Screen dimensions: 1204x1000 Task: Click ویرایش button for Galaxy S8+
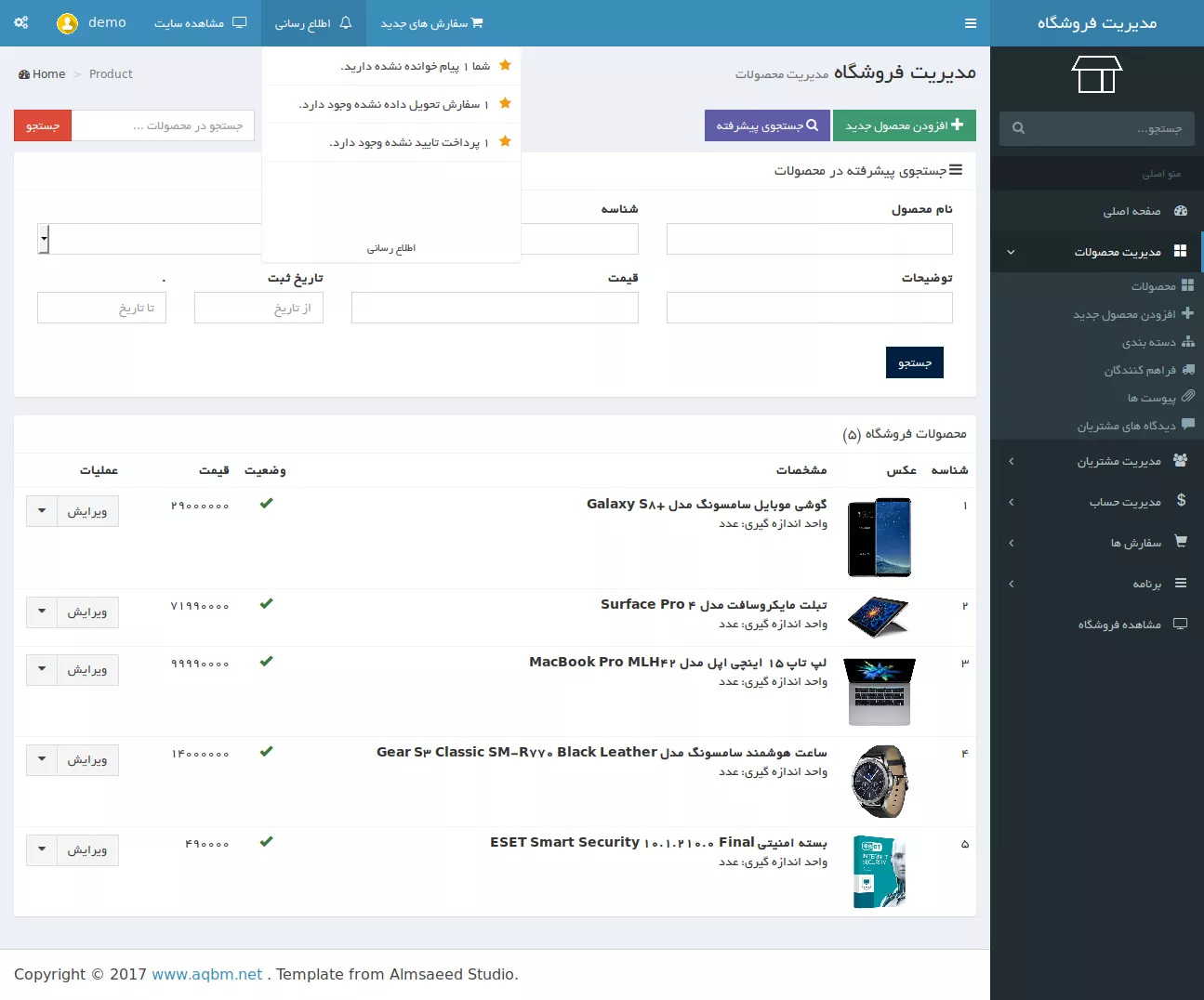coord(87,511)
